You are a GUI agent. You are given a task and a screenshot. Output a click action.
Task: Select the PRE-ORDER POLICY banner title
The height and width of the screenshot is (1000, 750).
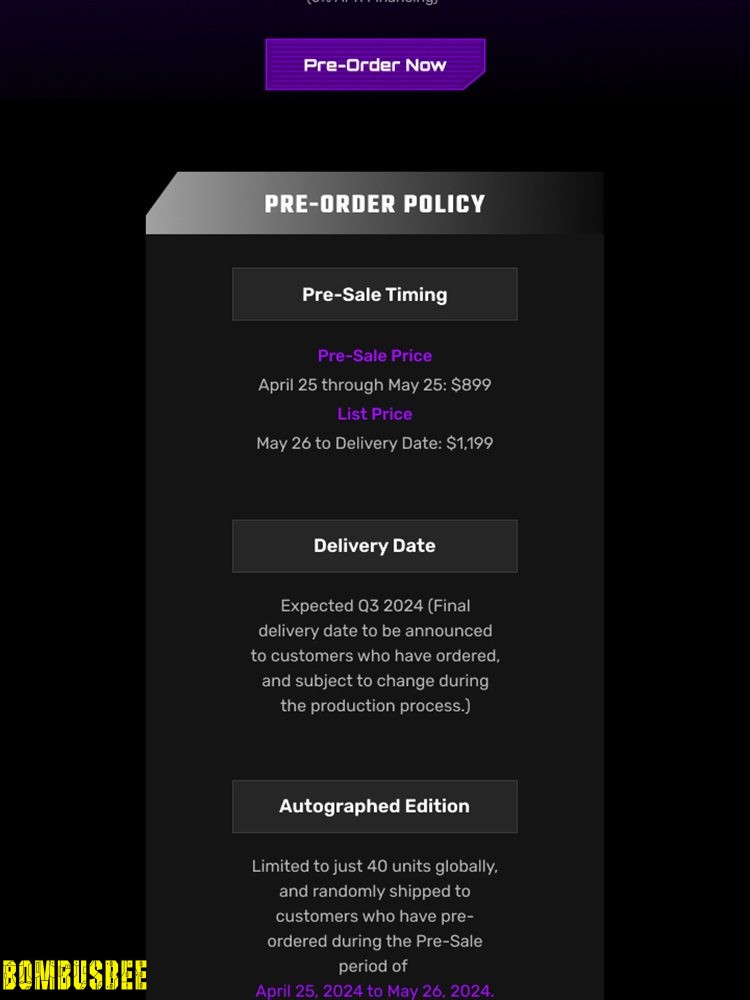click(x=375, y=204)
